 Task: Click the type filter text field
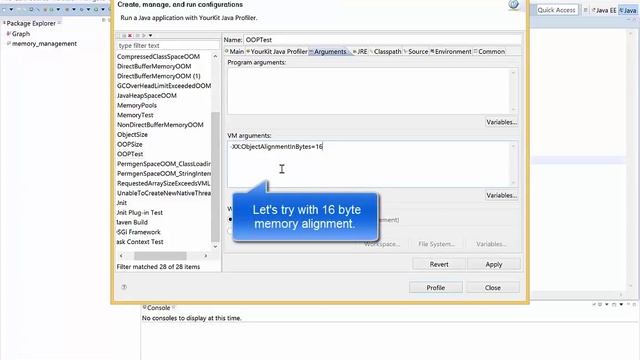[x=168, y=45]
